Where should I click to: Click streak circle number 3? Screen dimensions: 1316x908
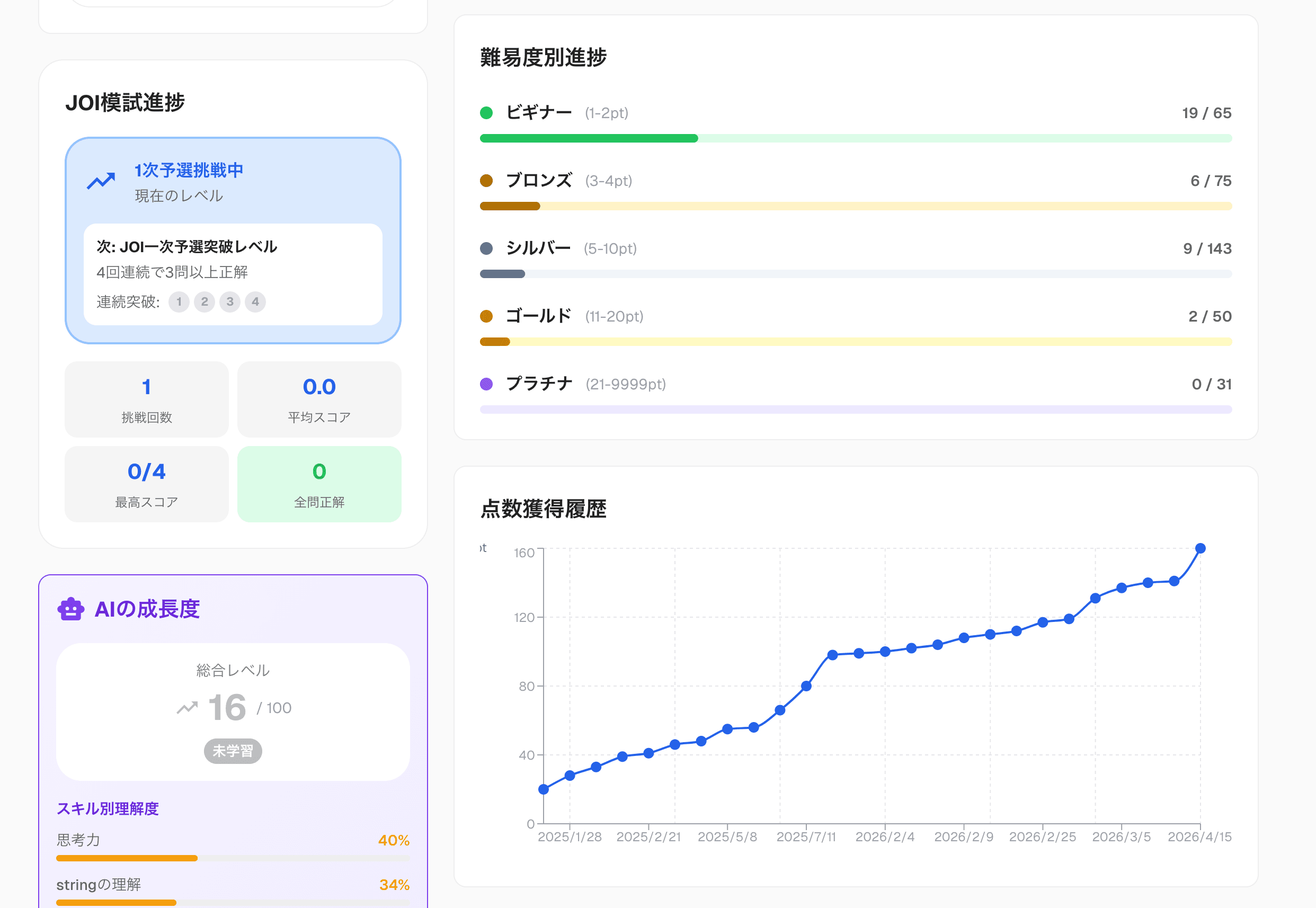click(x=230, y=301)
